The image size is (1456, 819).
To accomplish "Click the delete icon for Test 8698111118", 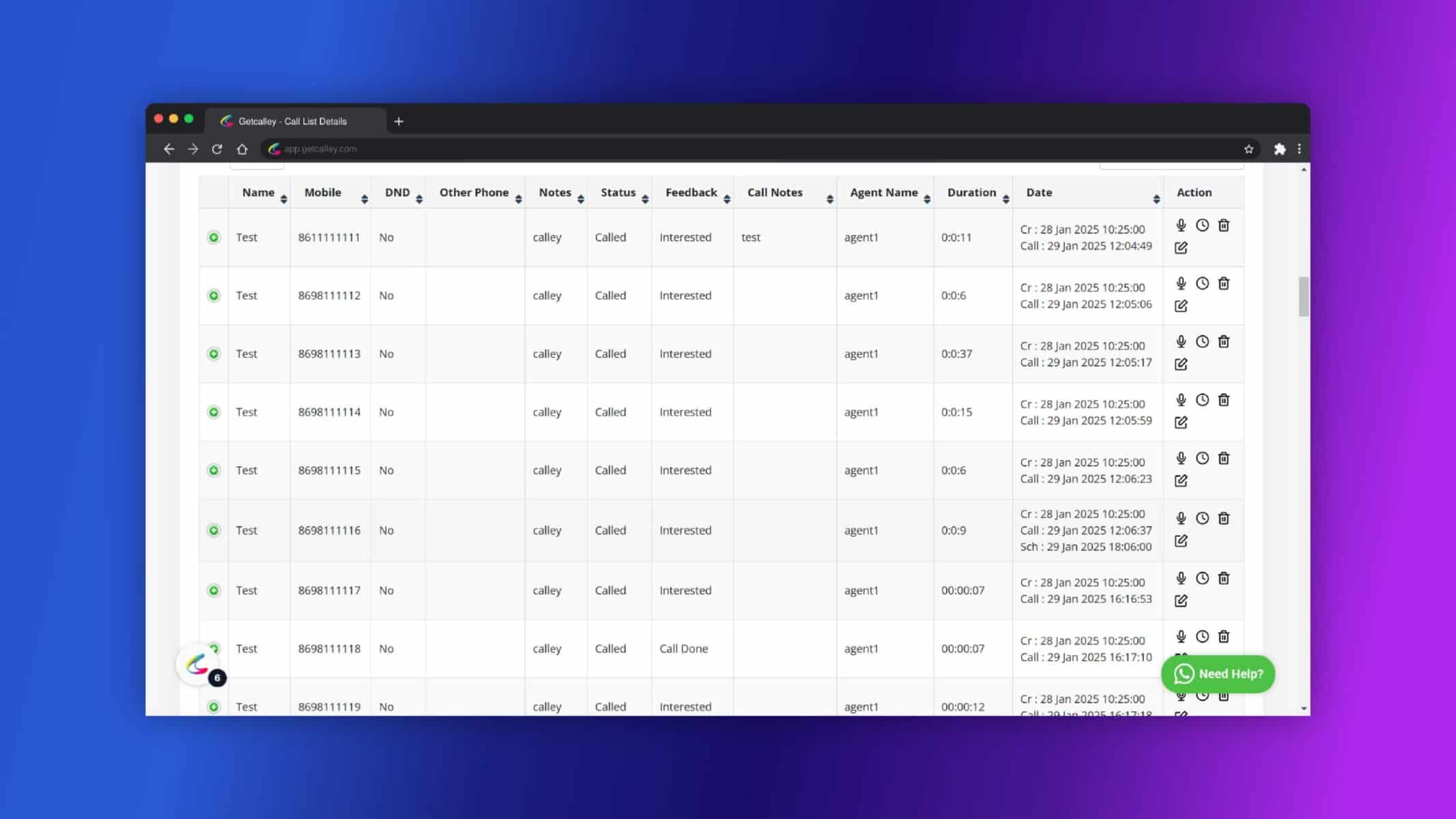I will click(1223, 637).
